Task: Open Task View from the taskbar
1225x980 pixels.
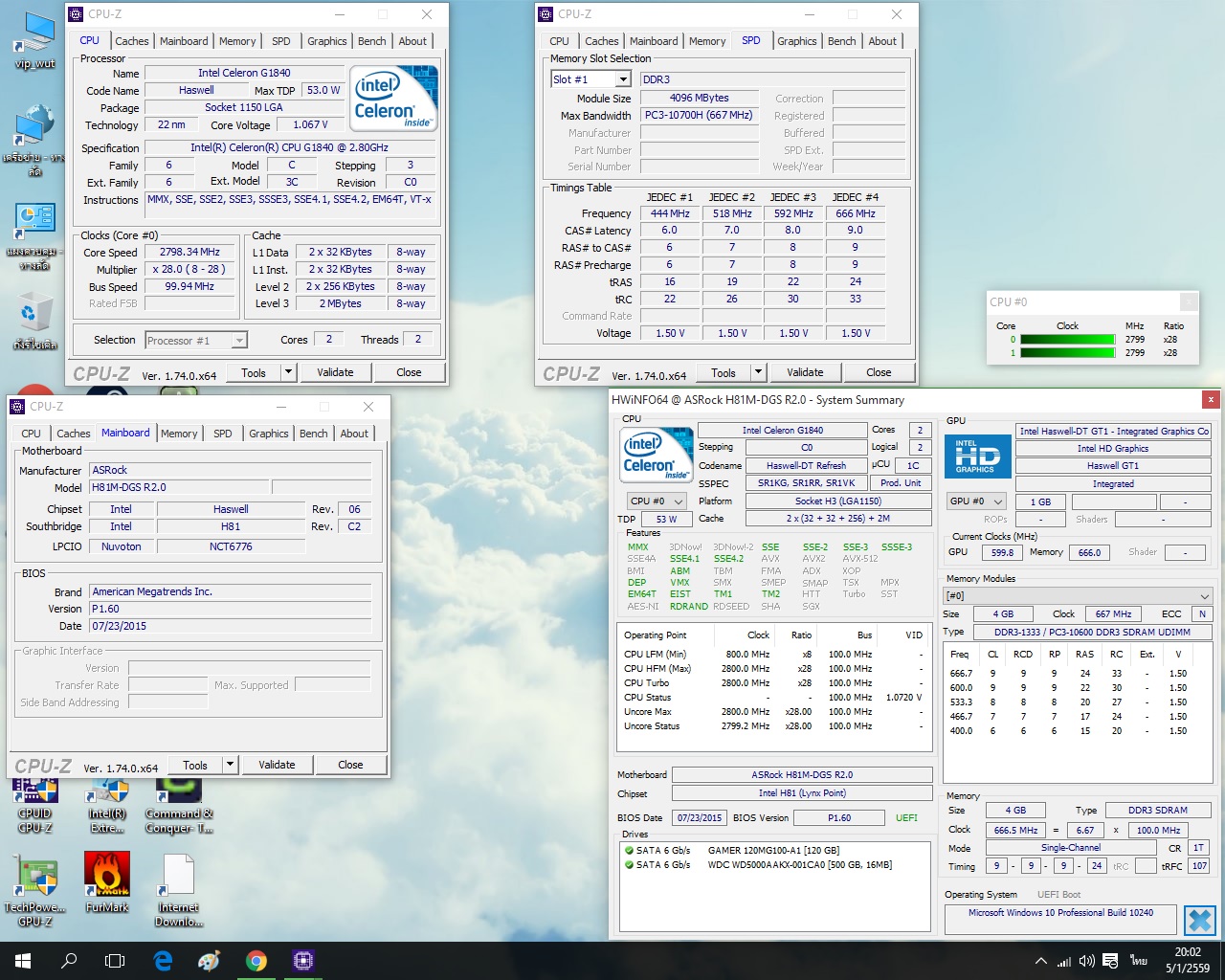Action: pos(115,961)
